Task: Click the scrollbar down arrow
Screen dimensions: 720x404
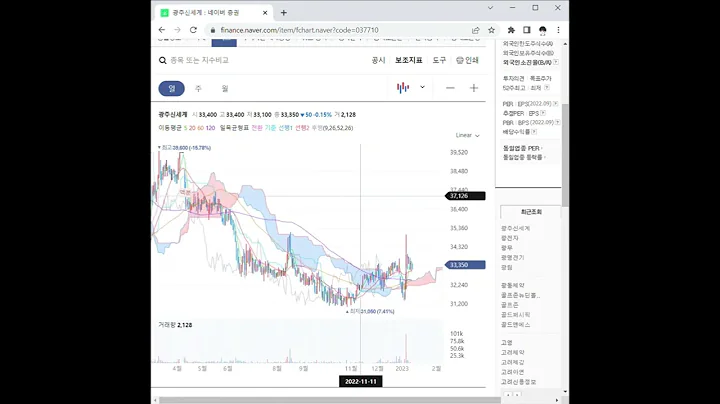Action: coord(565,392)
